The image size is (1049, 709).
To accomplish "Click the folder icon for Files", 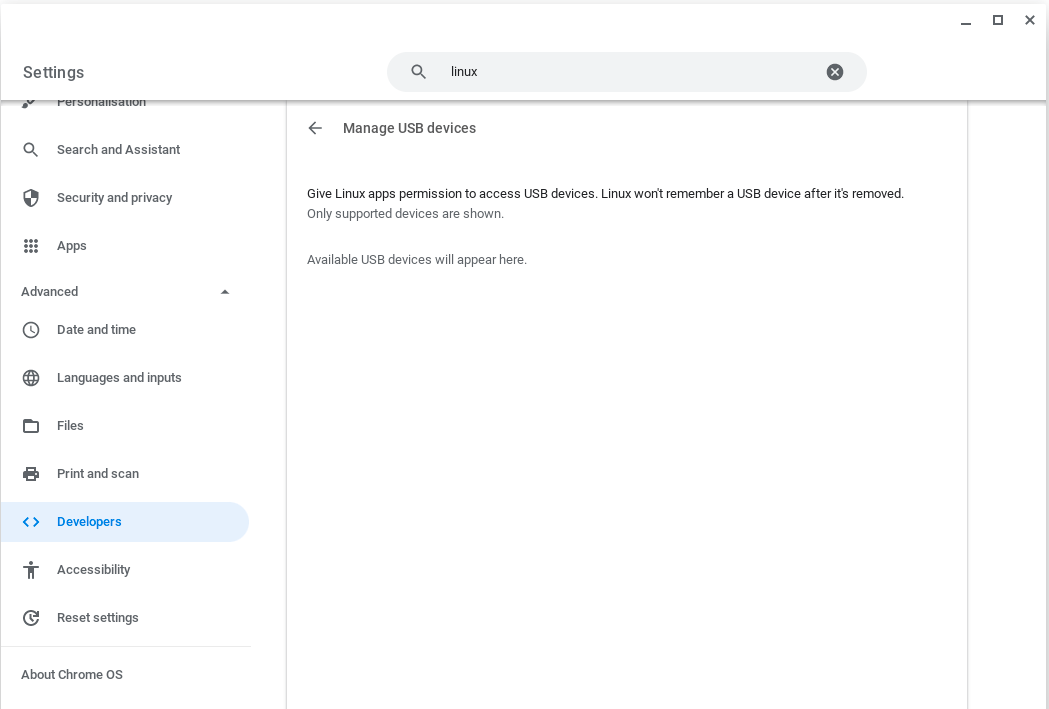I will pos(31,426).
